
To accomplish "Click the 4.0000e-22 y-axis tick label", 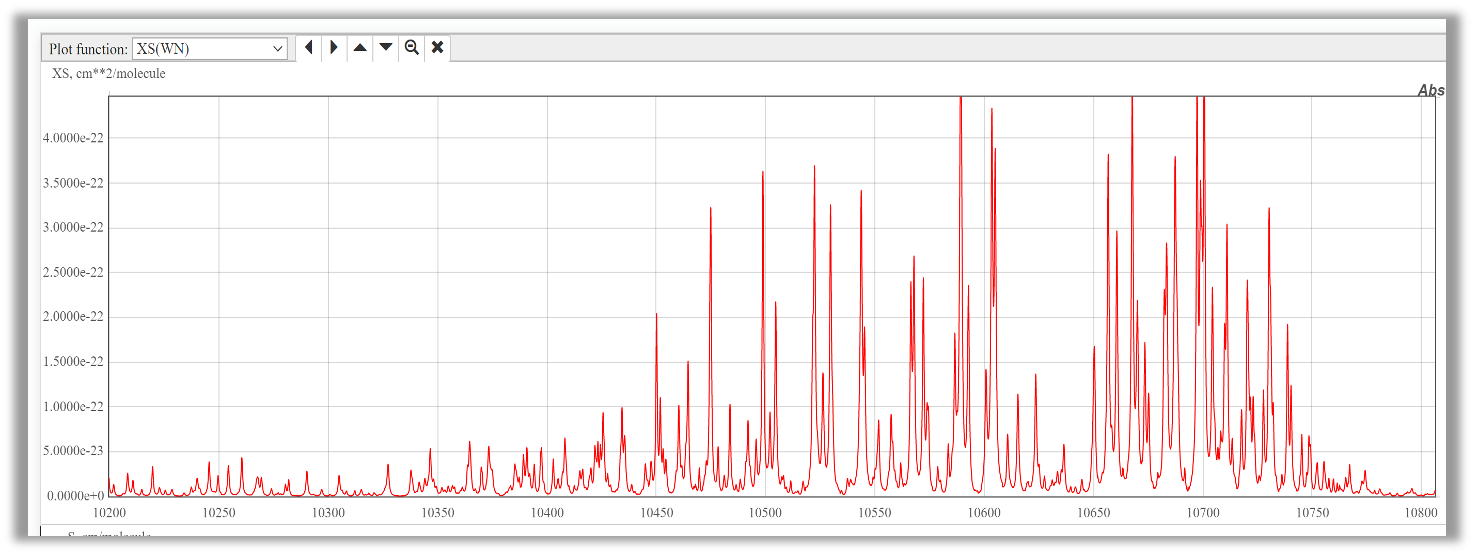I will (x=73, y=138).
